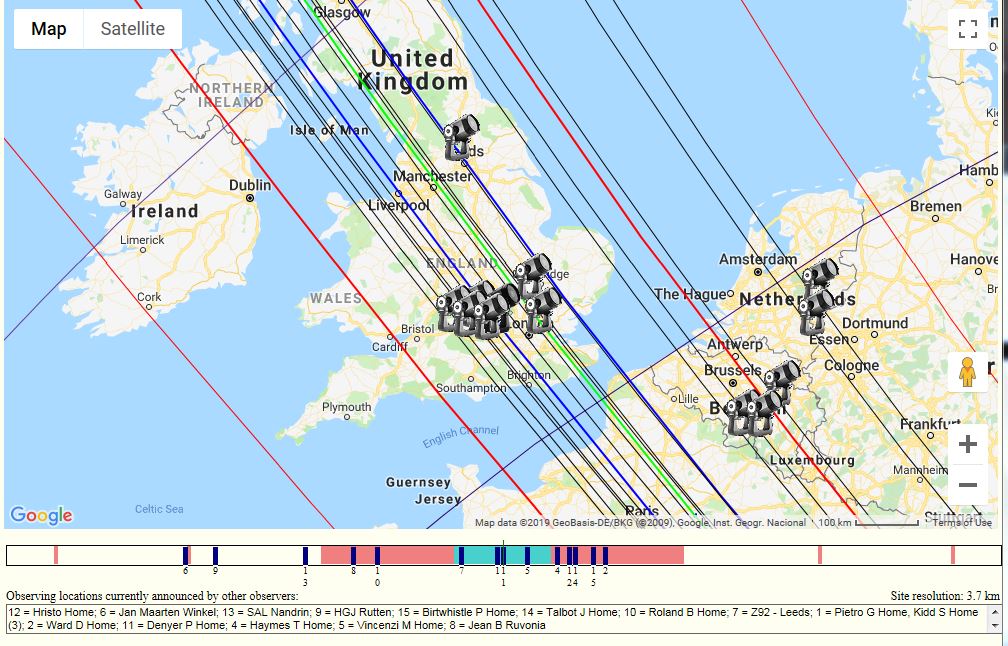Click the telescope marker near Cambridge

pos(532,272)
